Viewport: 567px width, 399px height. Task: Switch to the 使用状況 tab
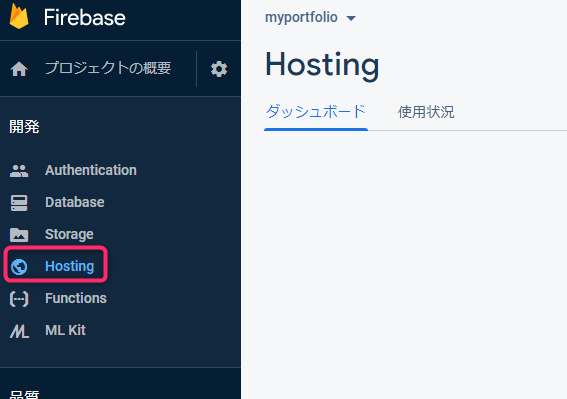pyautogui.click(x=426, y=112)
